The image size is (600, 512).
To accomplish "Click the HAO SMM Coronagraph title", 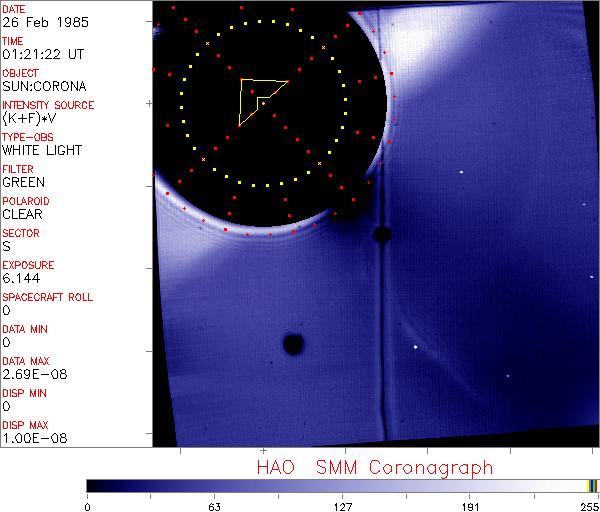I will (x=375, y=468).
